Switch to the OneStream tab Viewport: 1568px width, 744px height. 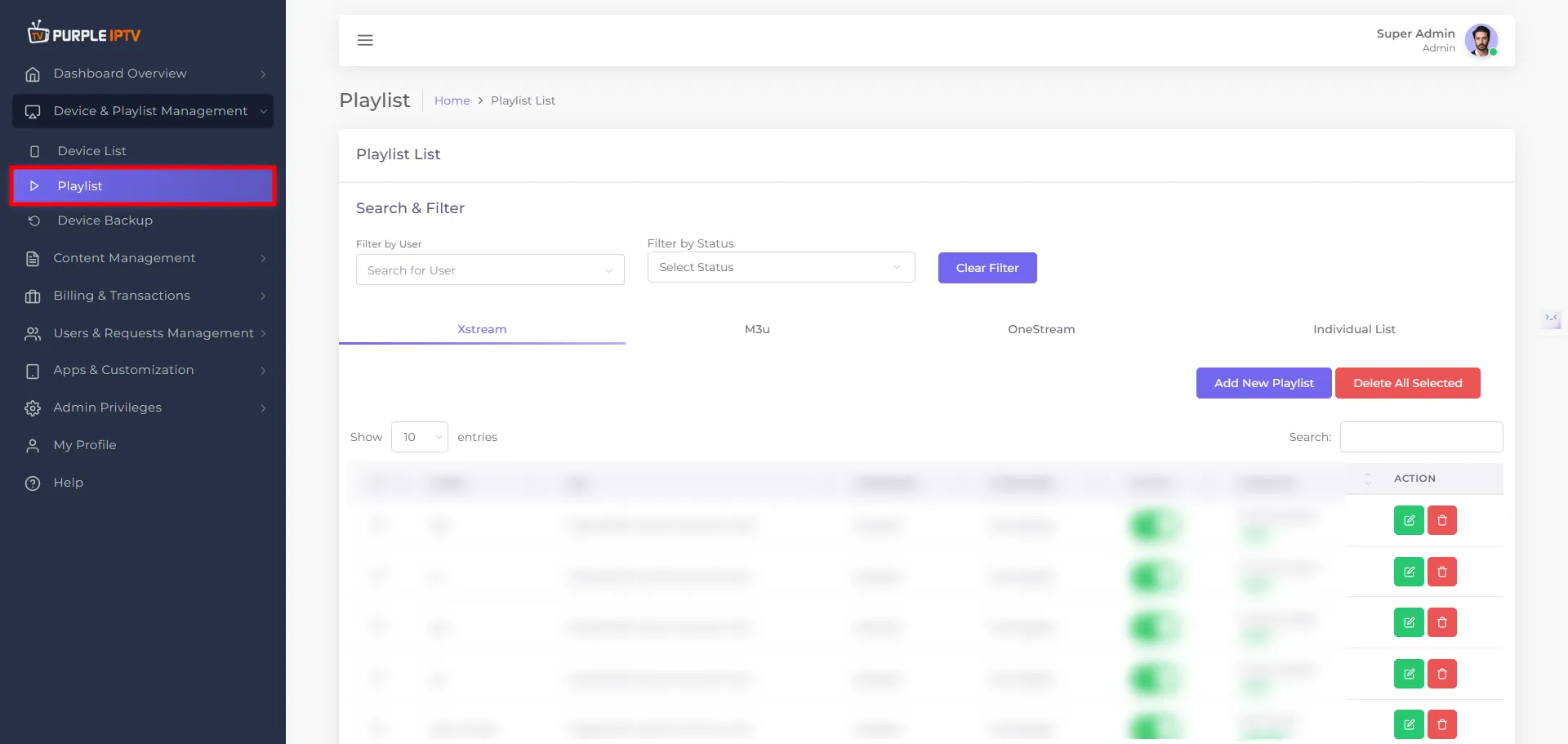[1041, 329]
